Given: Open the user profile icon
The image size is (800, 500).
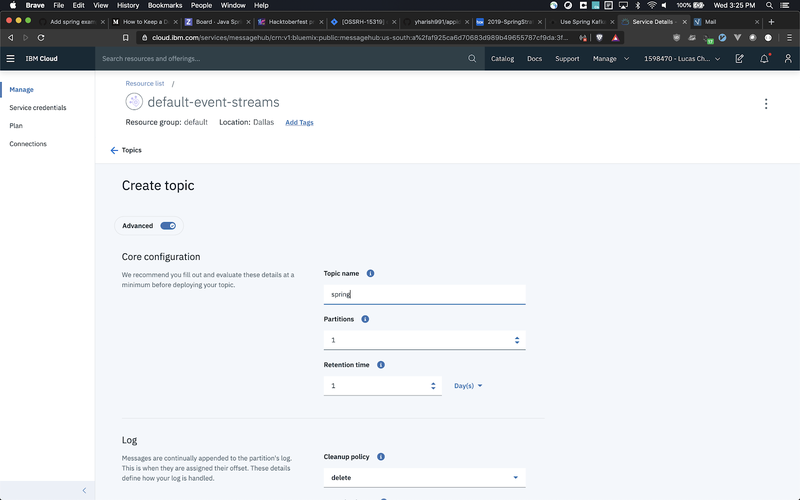Looking at the screenshot, I should click(788, 59).
